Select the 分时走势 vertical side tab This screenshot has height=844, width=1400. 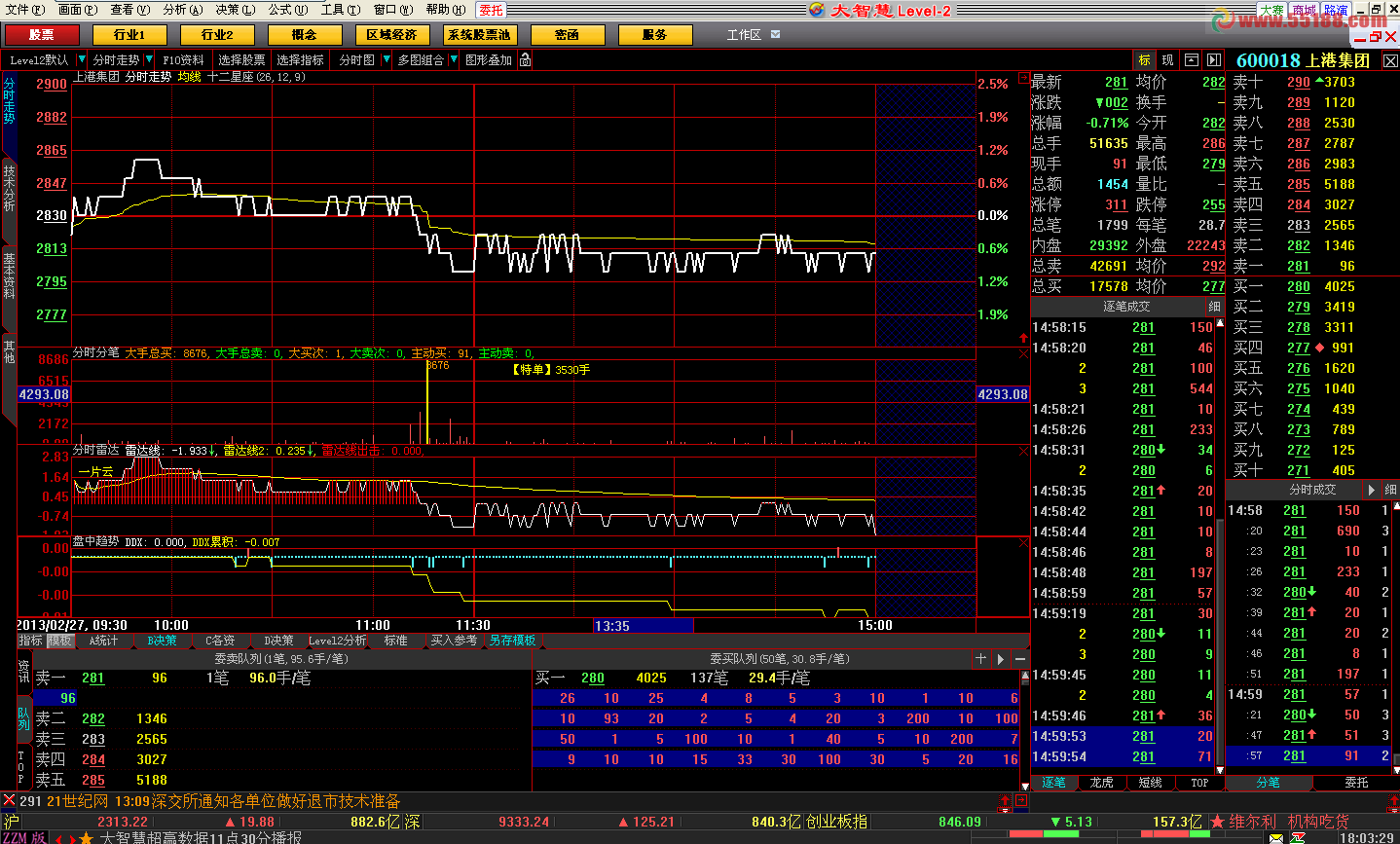pos(9,102)
